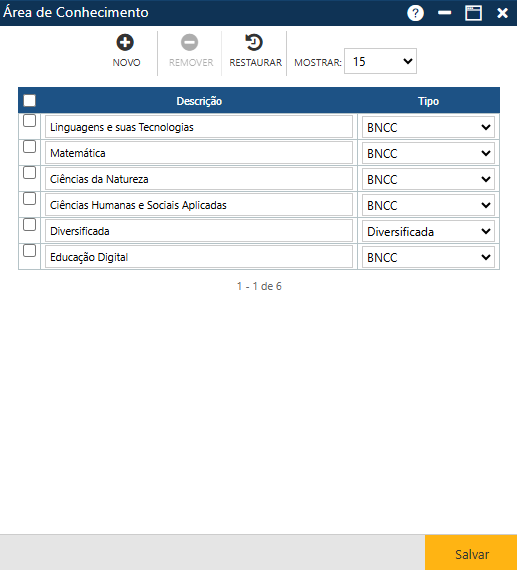Edit the Matemática description field
This screenshot has height=570, width=517.
[199, 153]
